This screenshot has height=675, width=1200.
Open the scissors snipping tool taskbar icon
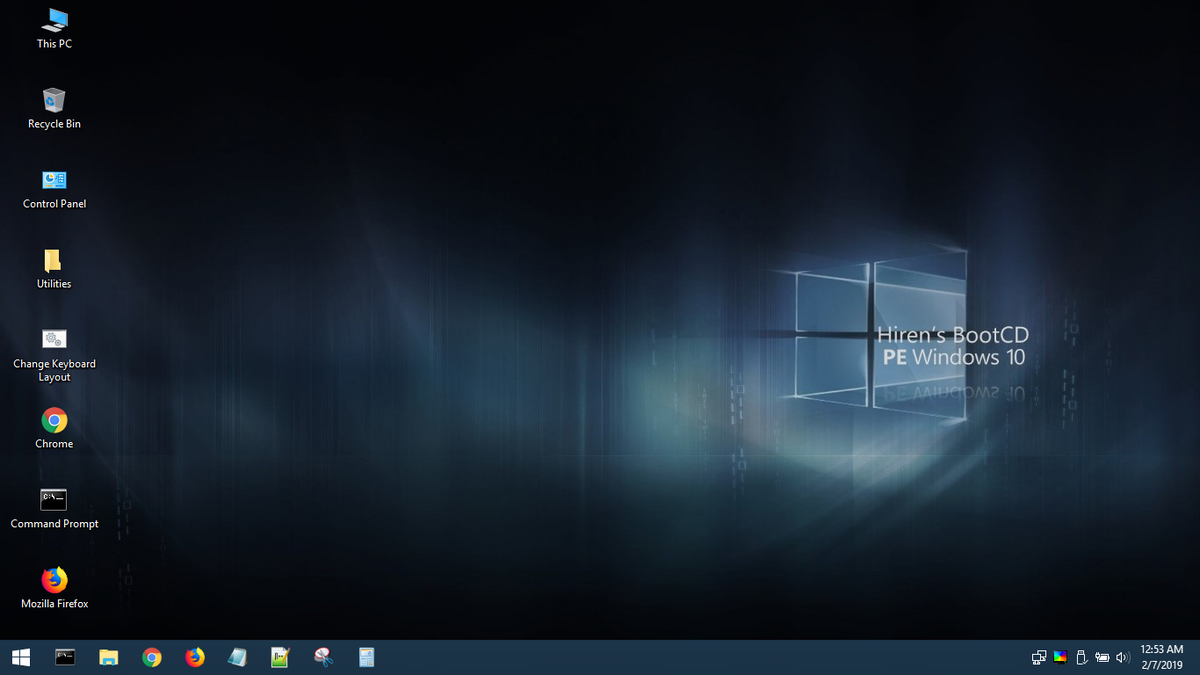tap(323, 657)
